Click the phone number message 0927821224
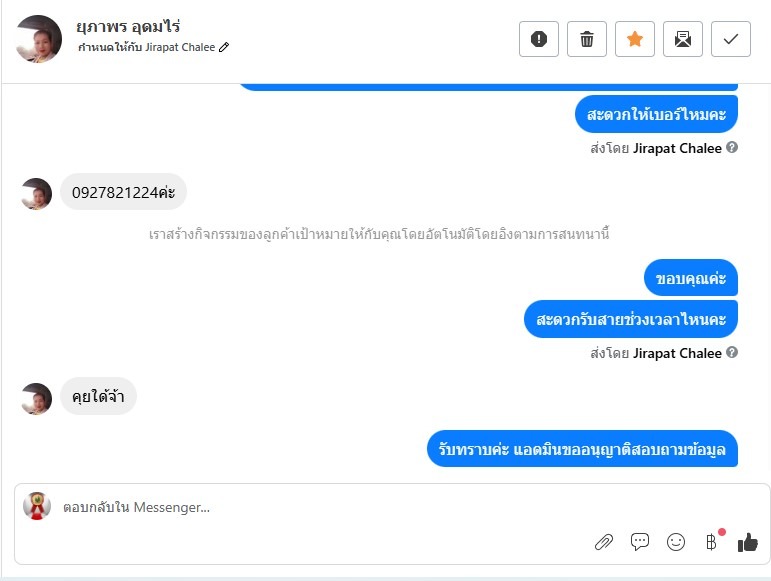Image resolution: width=771 pixels, height=581 pixels. pyautogui.click(x=123, y=192)
